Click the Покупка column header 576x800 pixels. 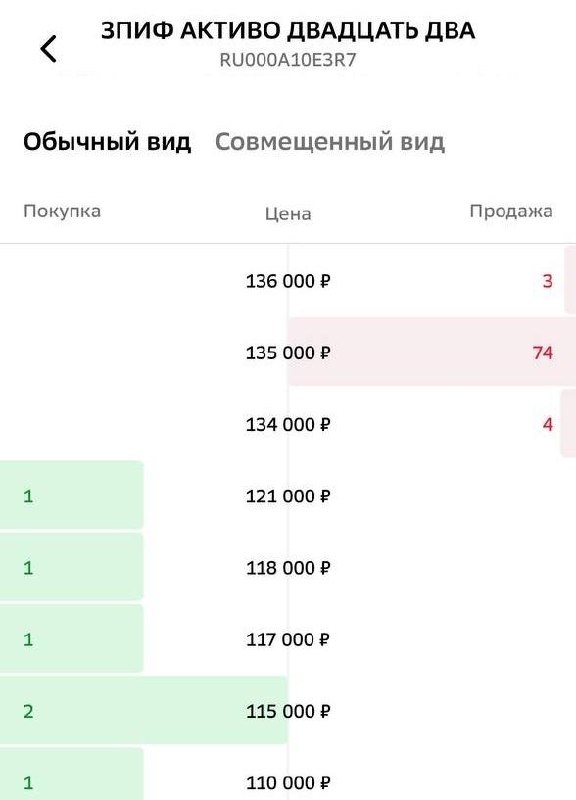(62, 211)
